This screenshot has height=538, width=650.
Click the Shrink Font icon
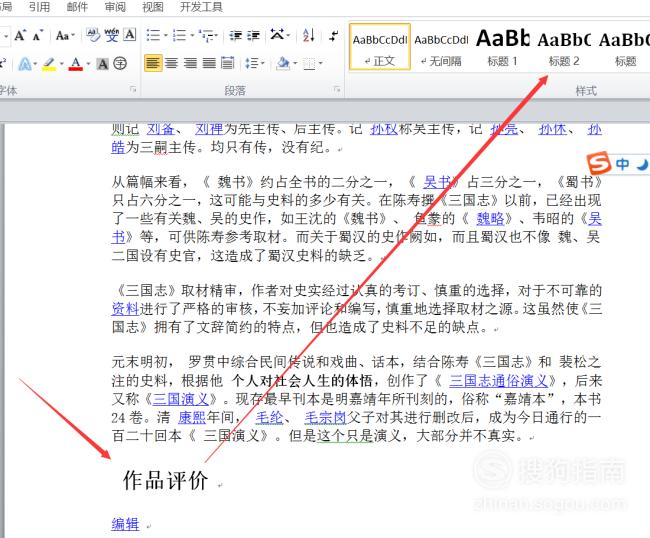click(38, 36)
